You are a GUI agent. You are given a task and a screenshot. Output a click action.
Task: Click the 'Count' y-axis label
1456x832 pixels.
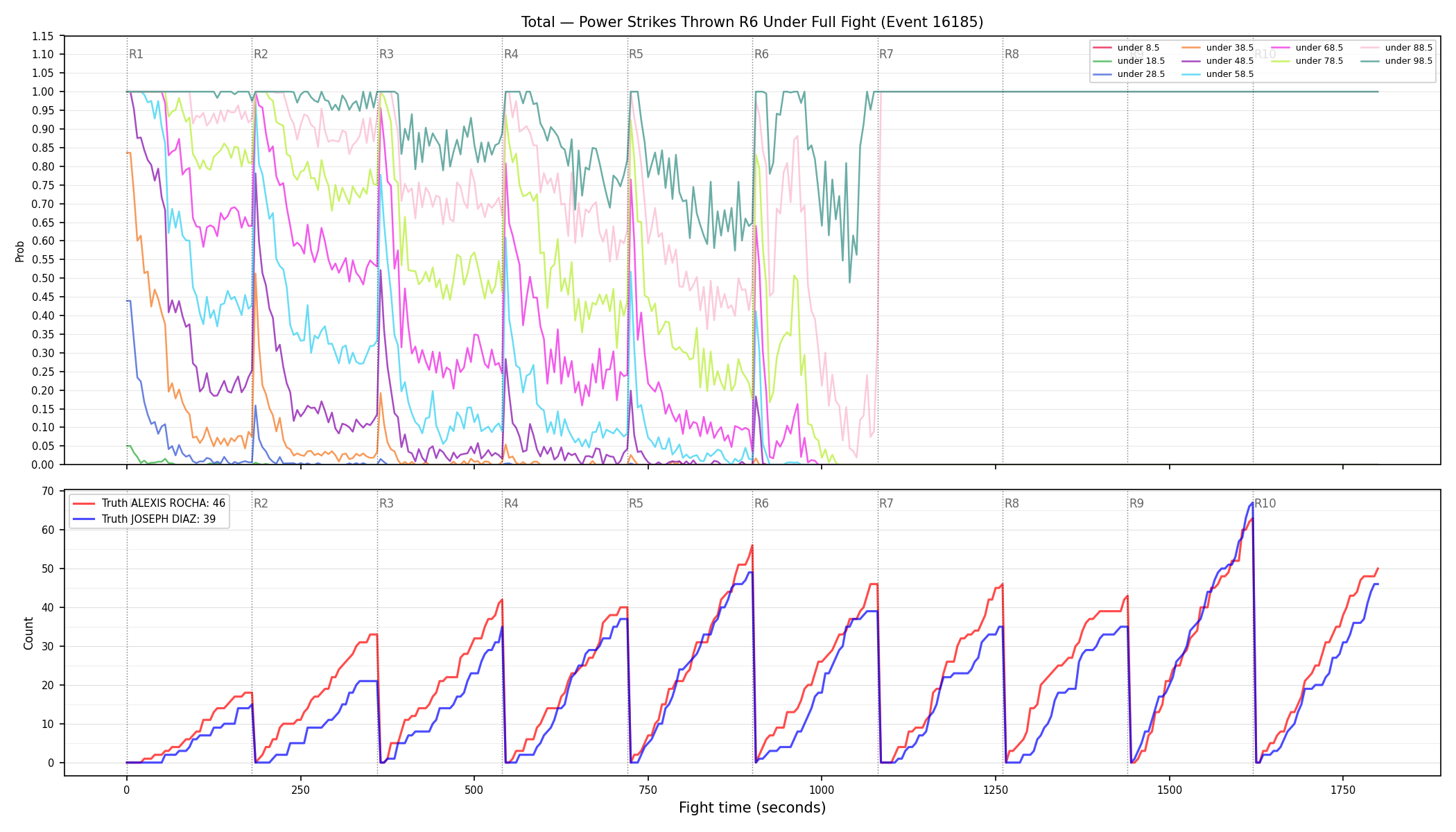pyautogui.click(x=28, y=633)
